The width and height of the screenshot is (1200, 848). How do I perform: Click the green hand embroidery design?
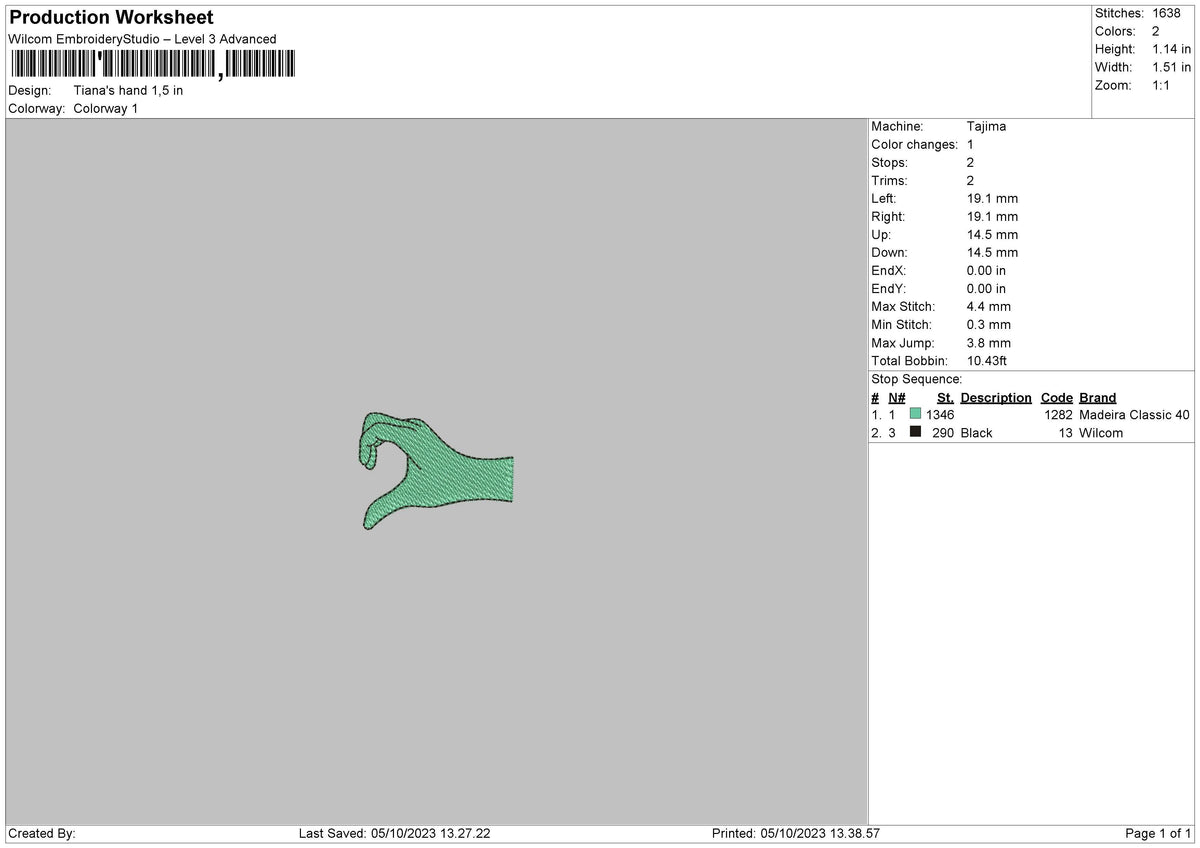[x=436, y=470]
